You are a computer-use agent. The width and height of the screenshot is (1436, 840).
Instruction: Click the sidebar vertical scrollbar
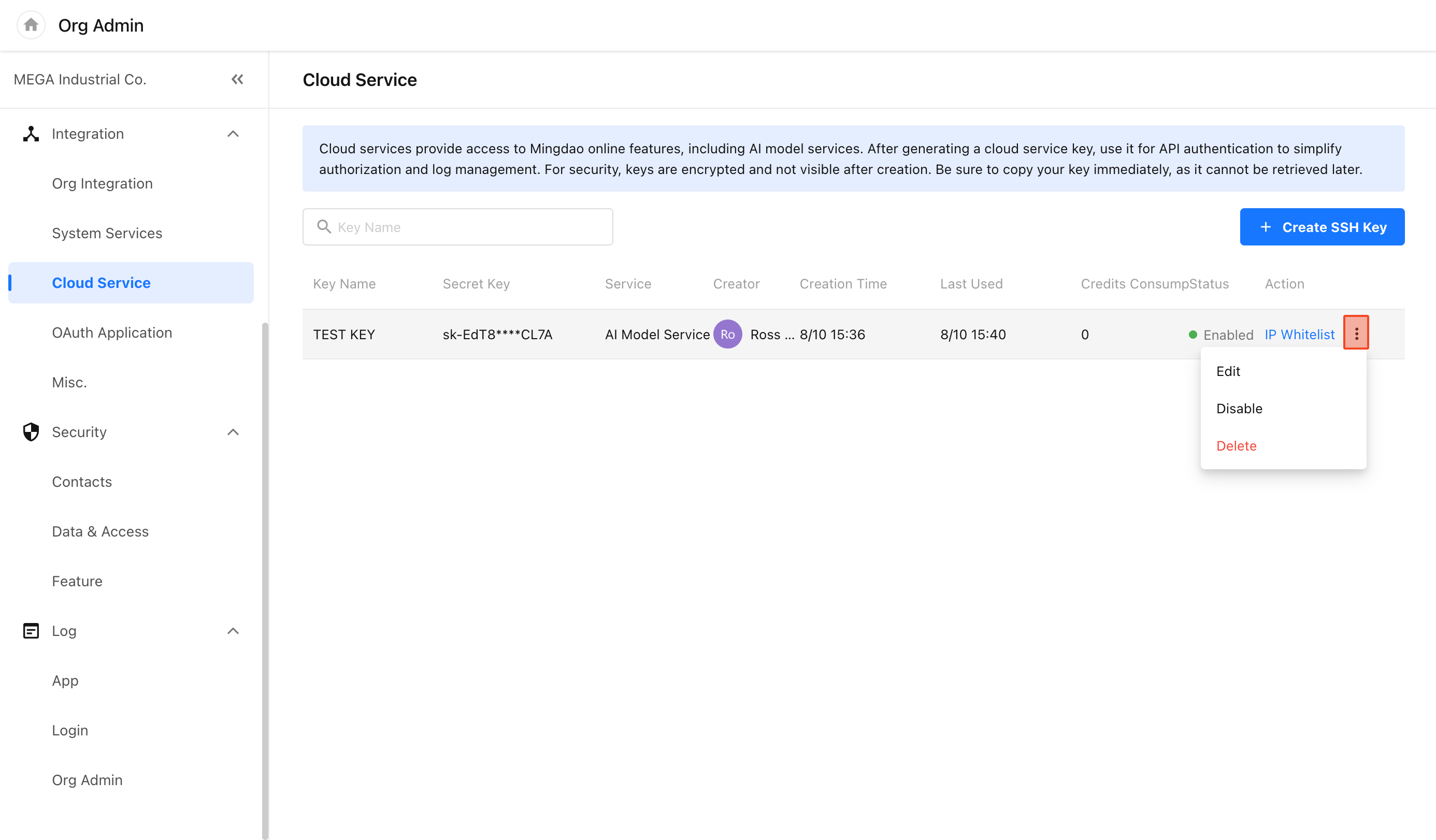[265, 581]
